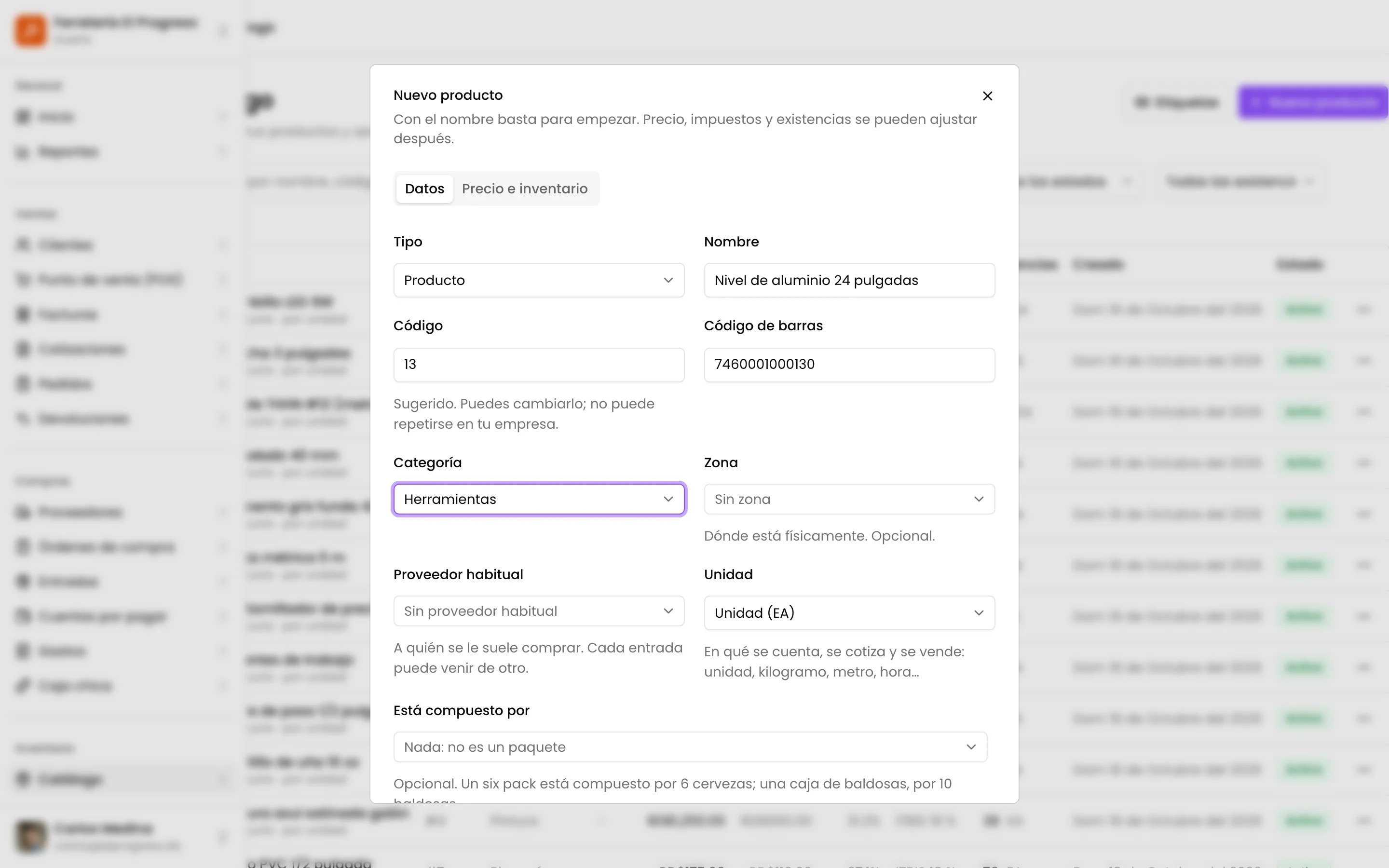
Task: Open the Precio e inventario tab
Action: [x=525, y=189]
